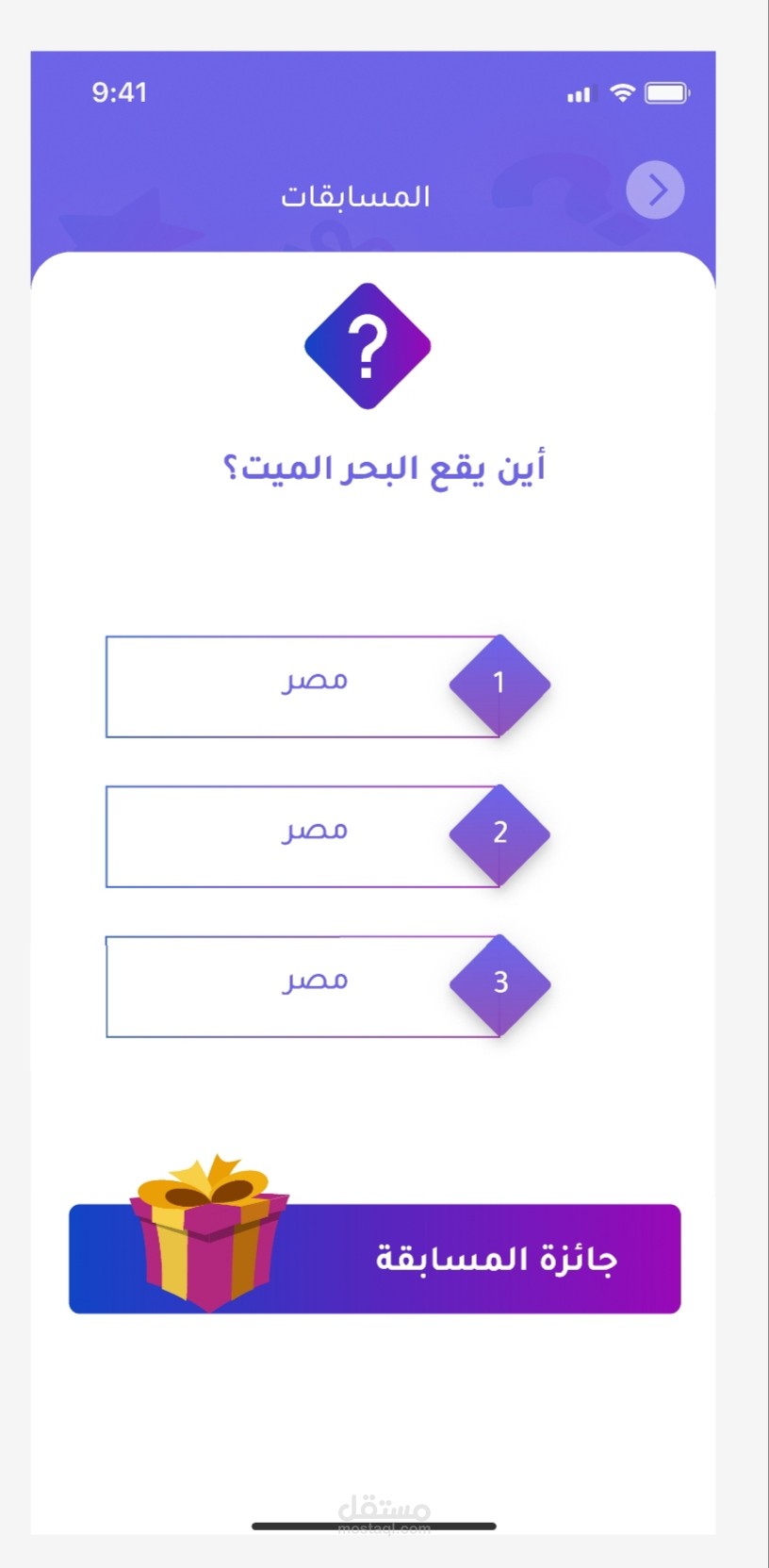Viewport: 769px width, 1568px height.
Task: Select diamond badge number 2
Action: [499, 834]
